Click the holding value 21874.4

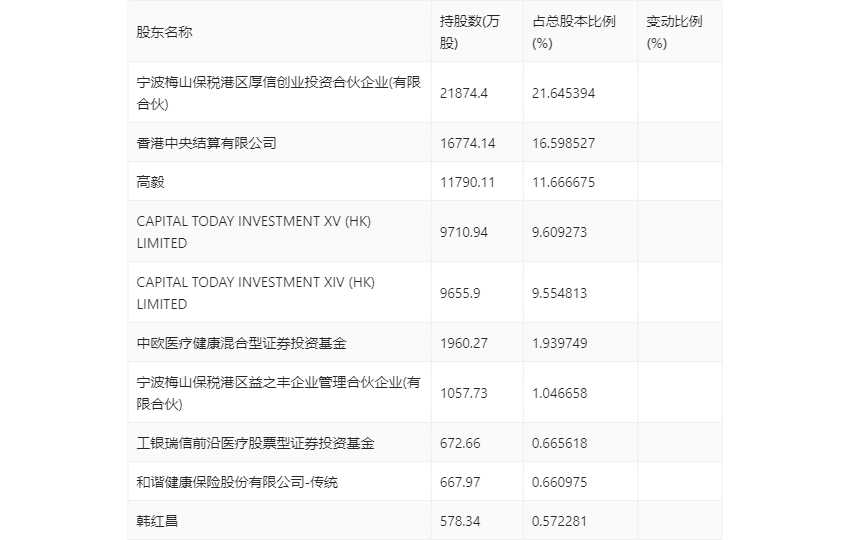pyautogui.click(x=463, y=93)
